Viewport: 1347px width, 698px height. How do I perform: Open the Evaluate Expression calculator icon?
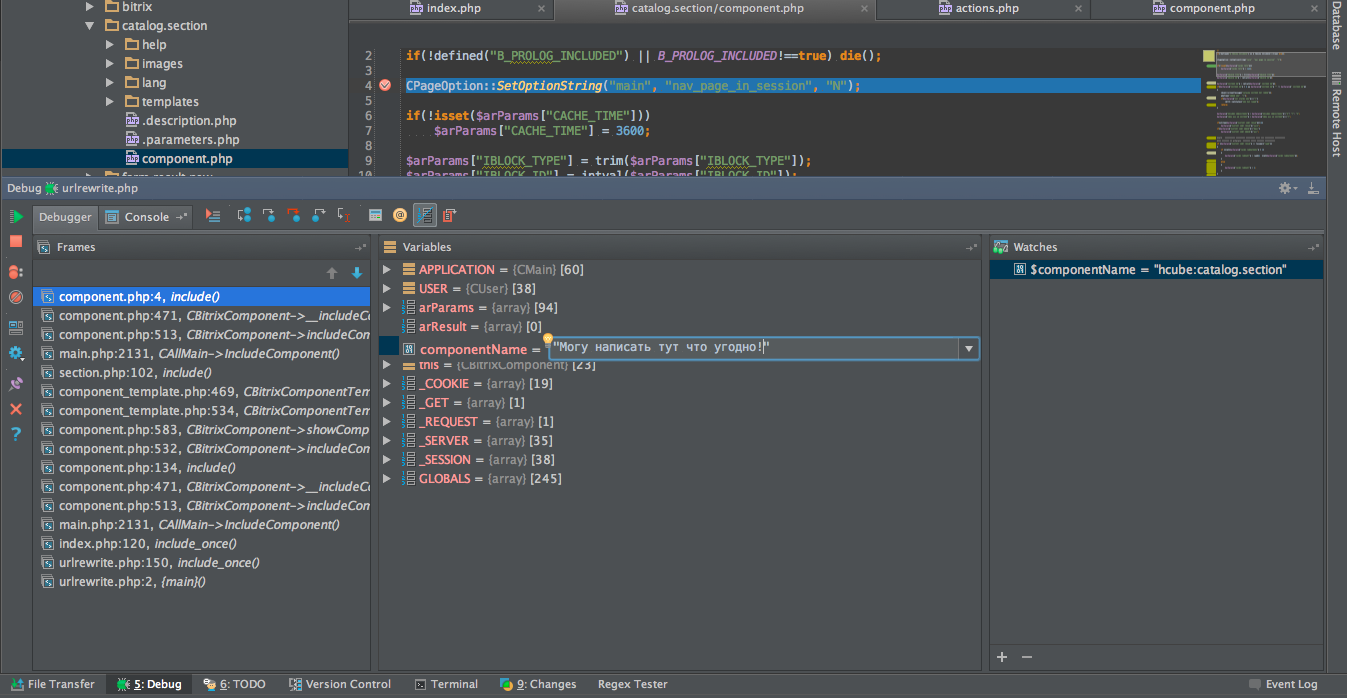point(375,216)
